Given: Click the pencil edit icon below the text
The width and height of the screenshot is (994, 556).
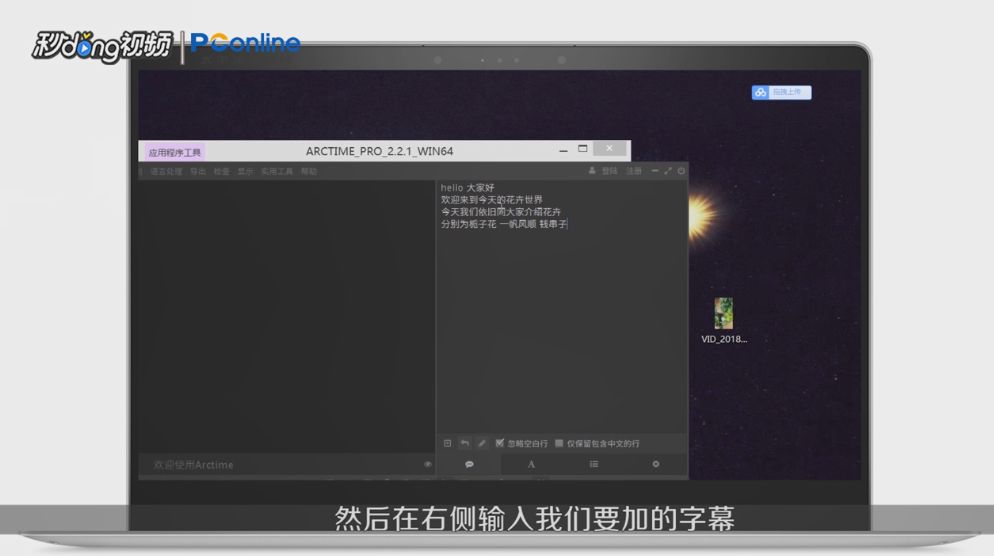Looking at the screenshot, I should click(482, 443).
